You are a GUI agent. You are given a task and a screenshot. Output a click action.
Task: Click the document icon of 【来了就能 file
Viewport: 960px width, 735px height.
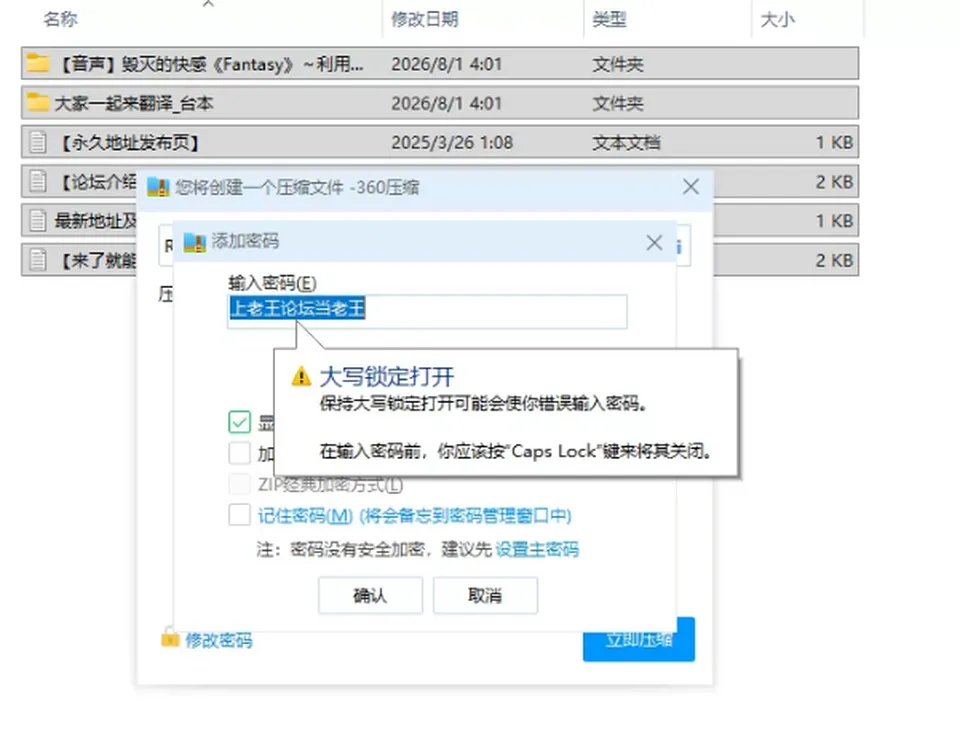38,260
